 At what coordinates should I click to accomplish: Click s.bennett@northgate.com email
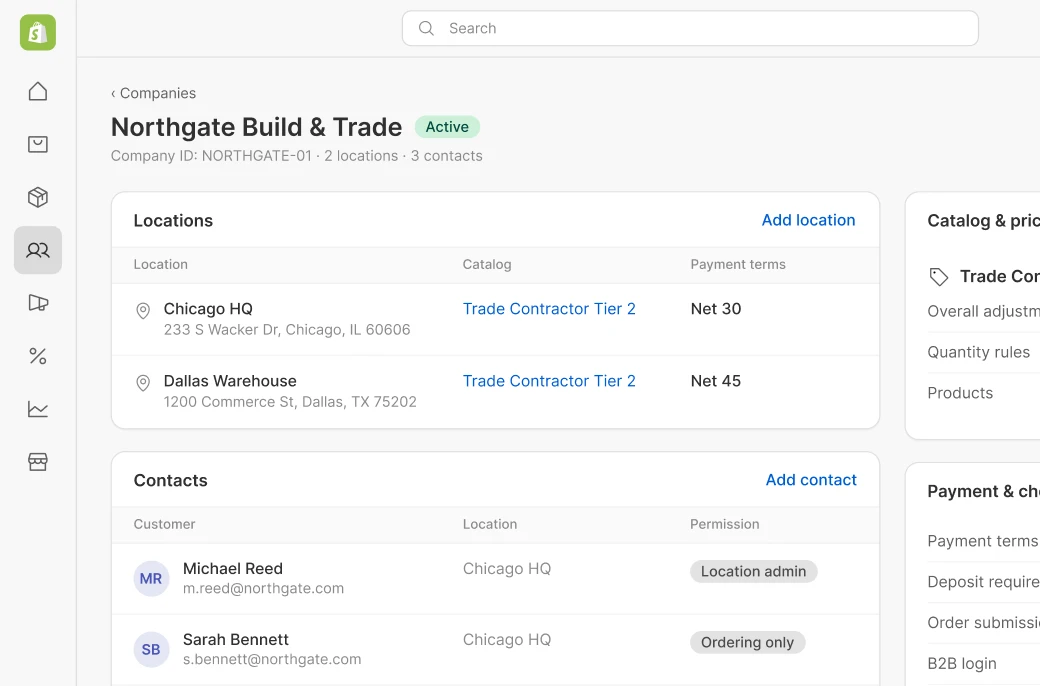[x=272, y=659]
